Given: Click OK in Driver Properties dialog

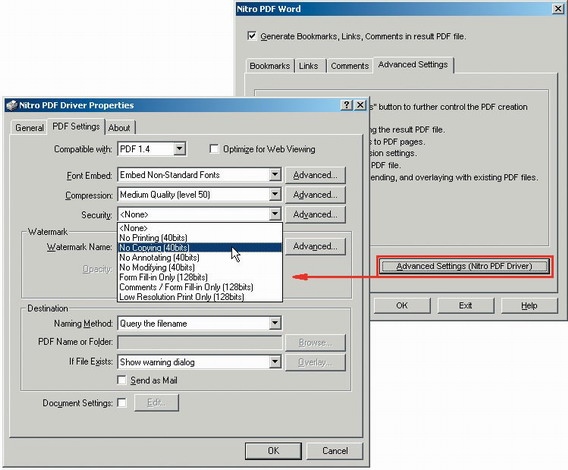Looking at the screenshot, I should tap(273, 451).
